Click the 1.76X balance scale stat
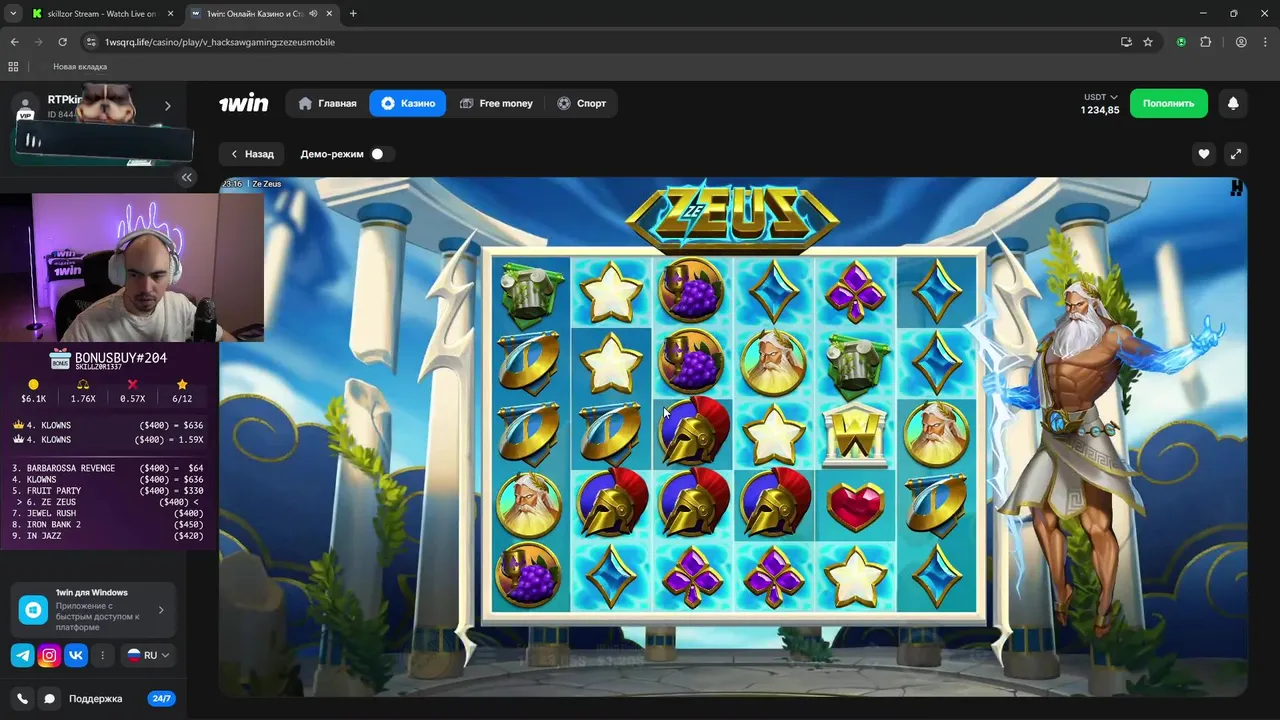This screenshot has width=1280, height=720. pos(83,392)
